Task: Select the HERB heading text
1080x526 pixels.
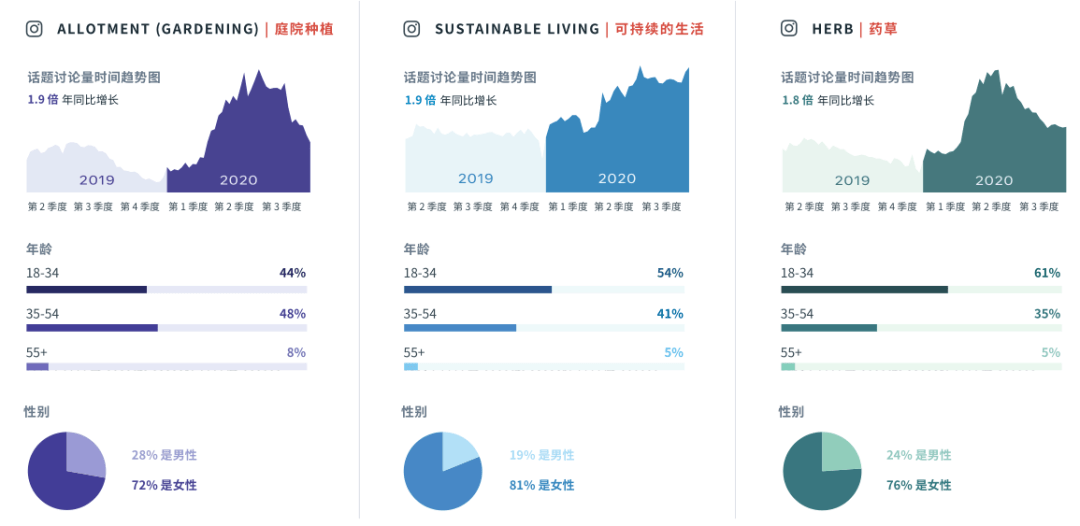Action: pyautogui.click(x=833, y=29)
